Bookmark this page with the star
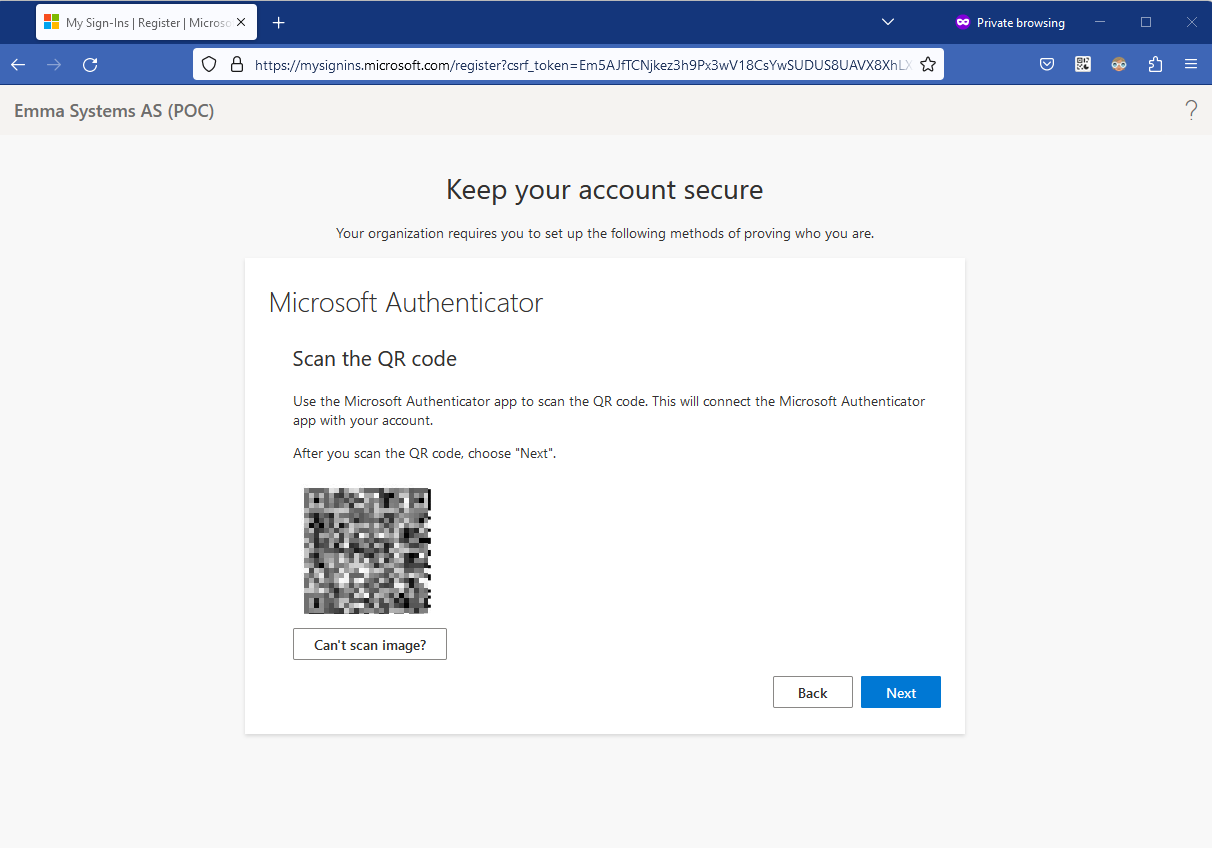The image size is (1212, 848). click(x=927, y=64)
